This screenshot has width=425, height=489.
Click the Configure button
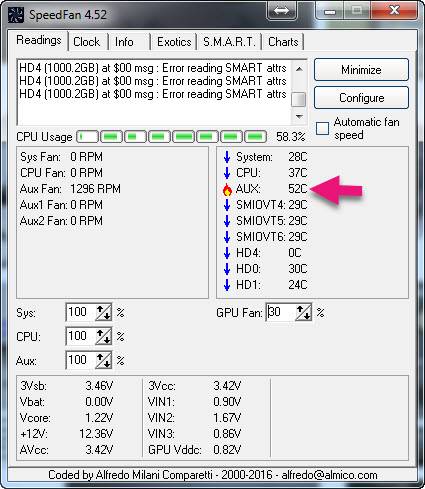click(x=361, y=98)
